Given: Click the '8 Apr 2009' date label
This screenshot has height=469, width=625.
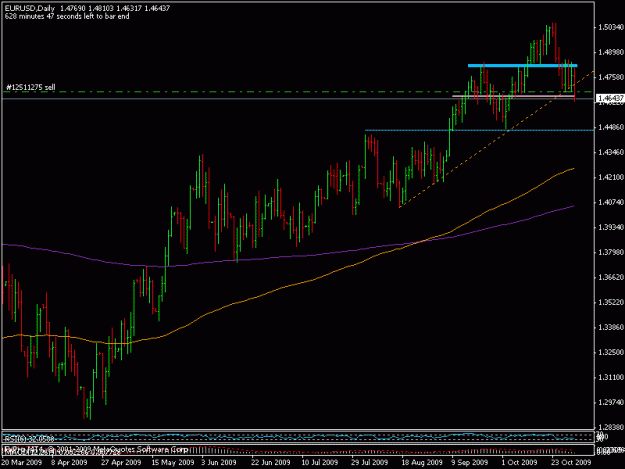Looking at the screenshot, I should coord(69,462).
